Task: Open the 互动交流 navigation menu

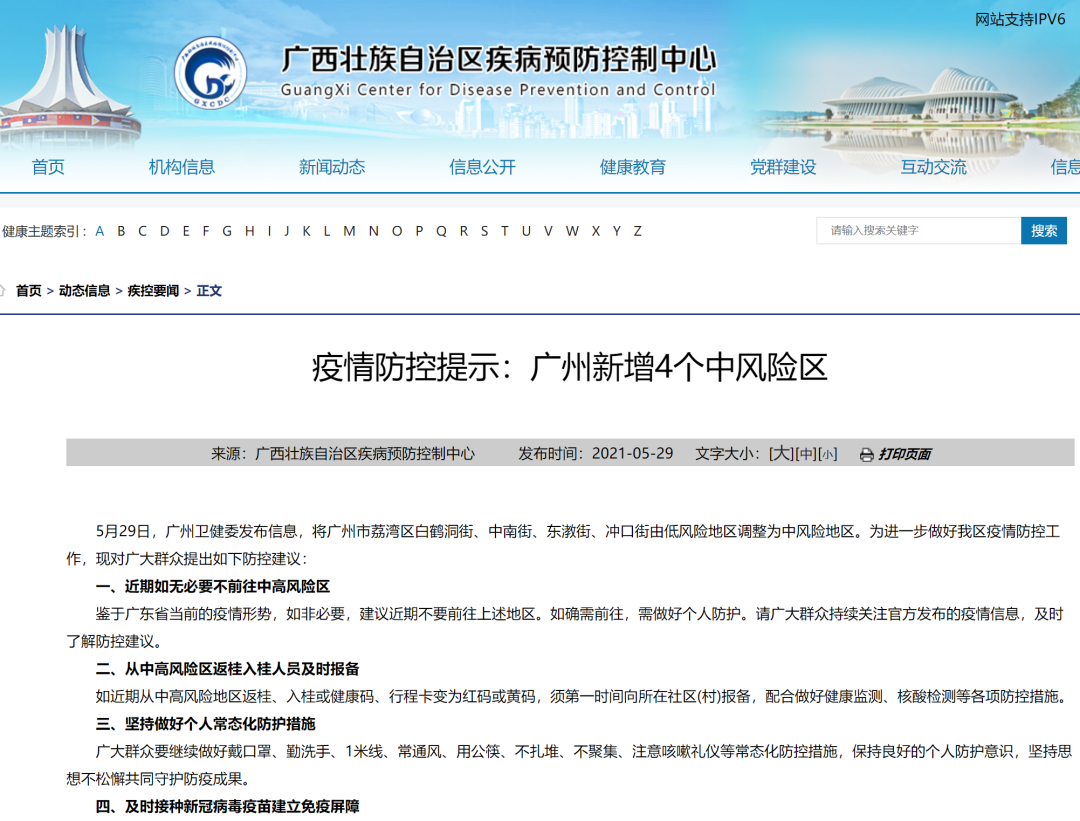Action: pos(933,167)
